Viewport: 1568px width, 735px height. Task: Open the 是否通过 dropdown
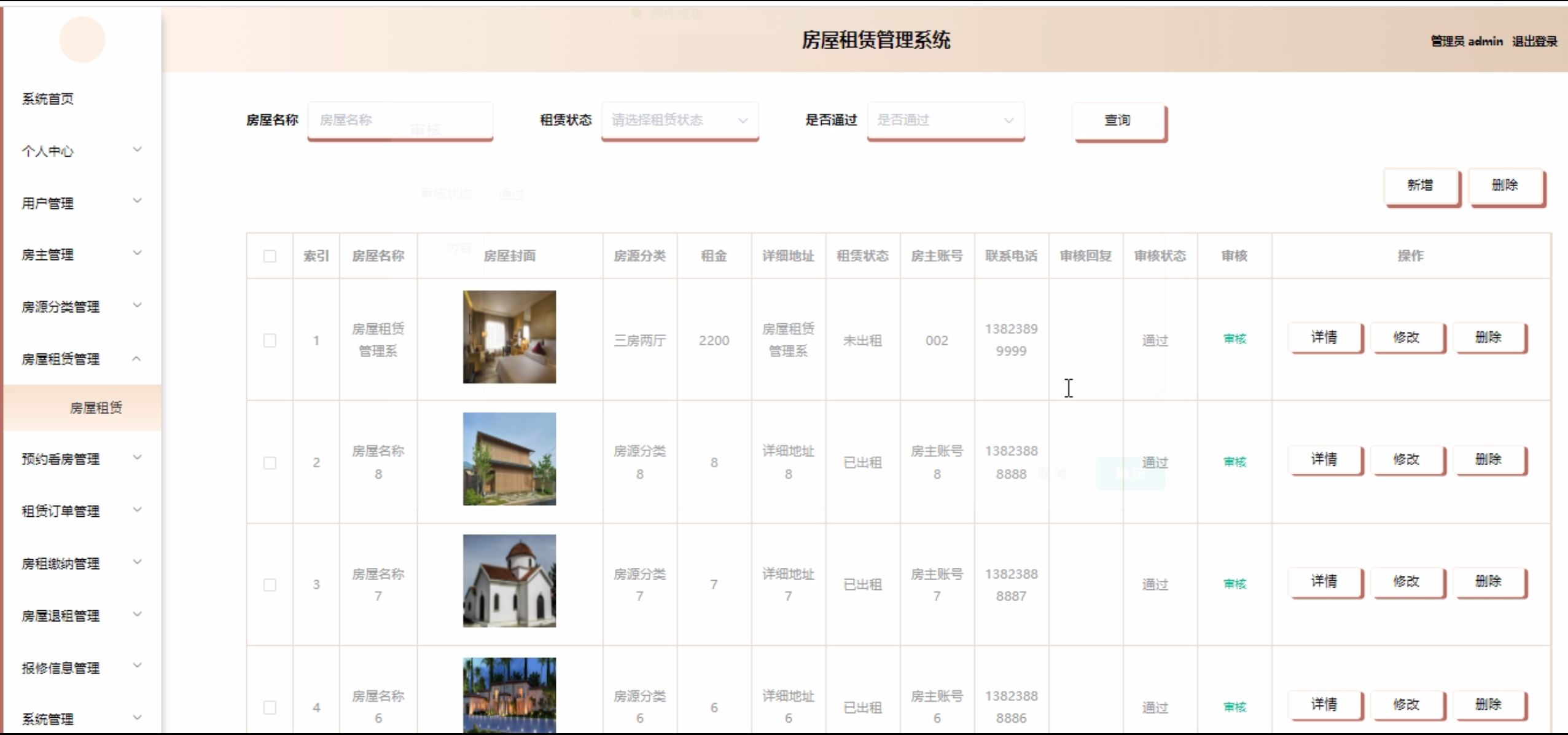pos(945,120)
